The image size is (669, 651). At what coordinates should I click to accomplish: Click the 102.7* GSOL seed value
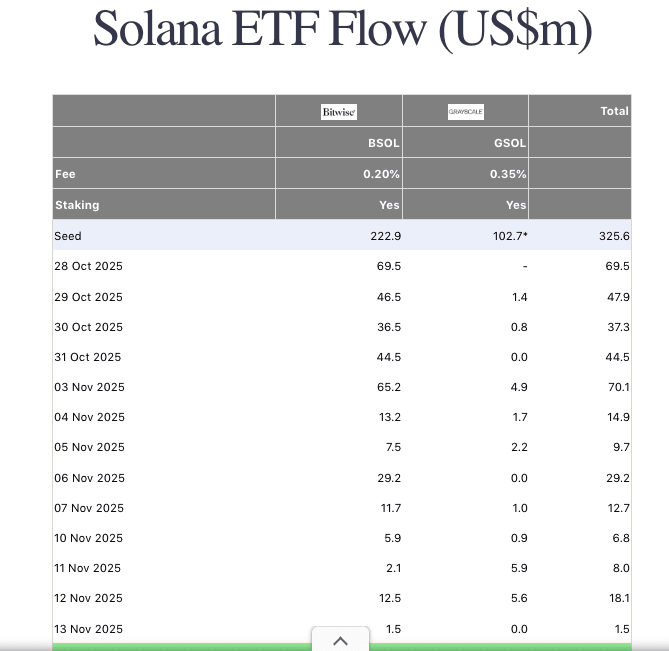tap(508, 236)
